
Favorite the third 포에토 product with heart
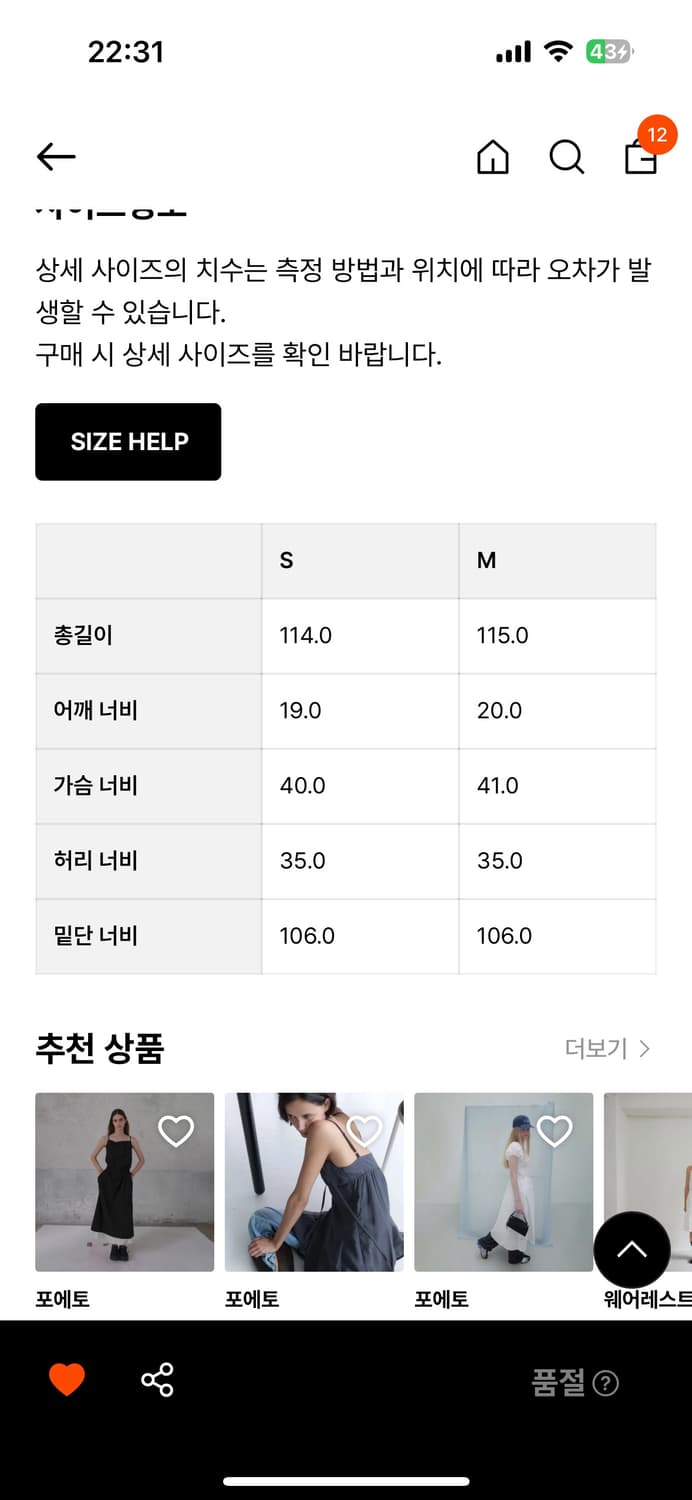click(556, 1131)
